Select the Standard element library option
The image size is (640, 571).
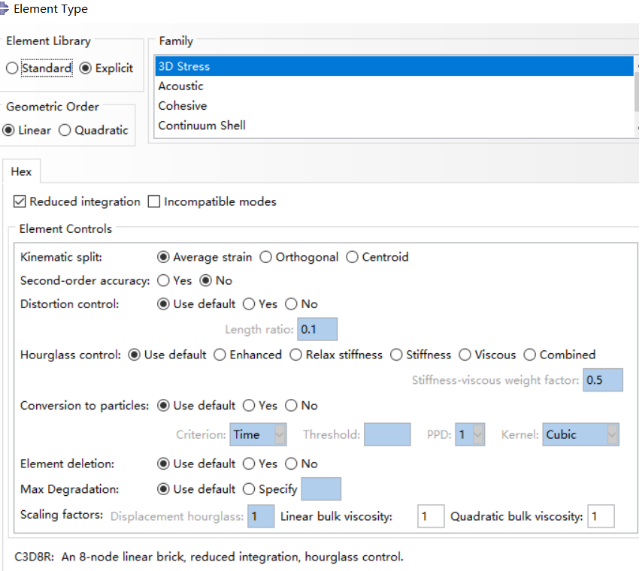click(x=13, y=68)
